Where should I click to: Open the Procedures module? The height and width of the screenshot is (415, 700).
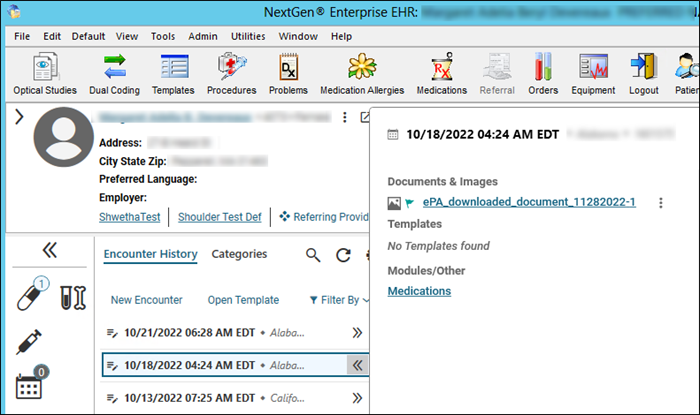[x=232, y=74]
